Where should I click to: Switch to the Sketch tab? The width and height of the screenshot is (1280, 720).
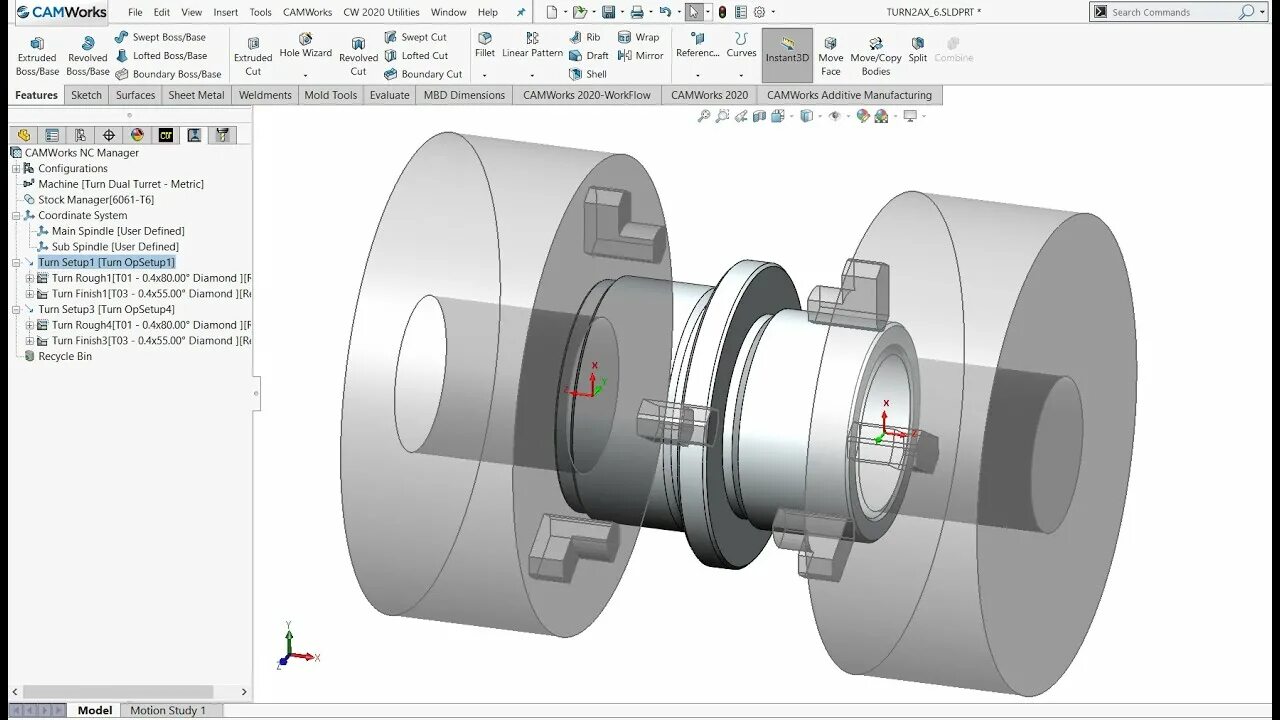[x=86, y=95]
